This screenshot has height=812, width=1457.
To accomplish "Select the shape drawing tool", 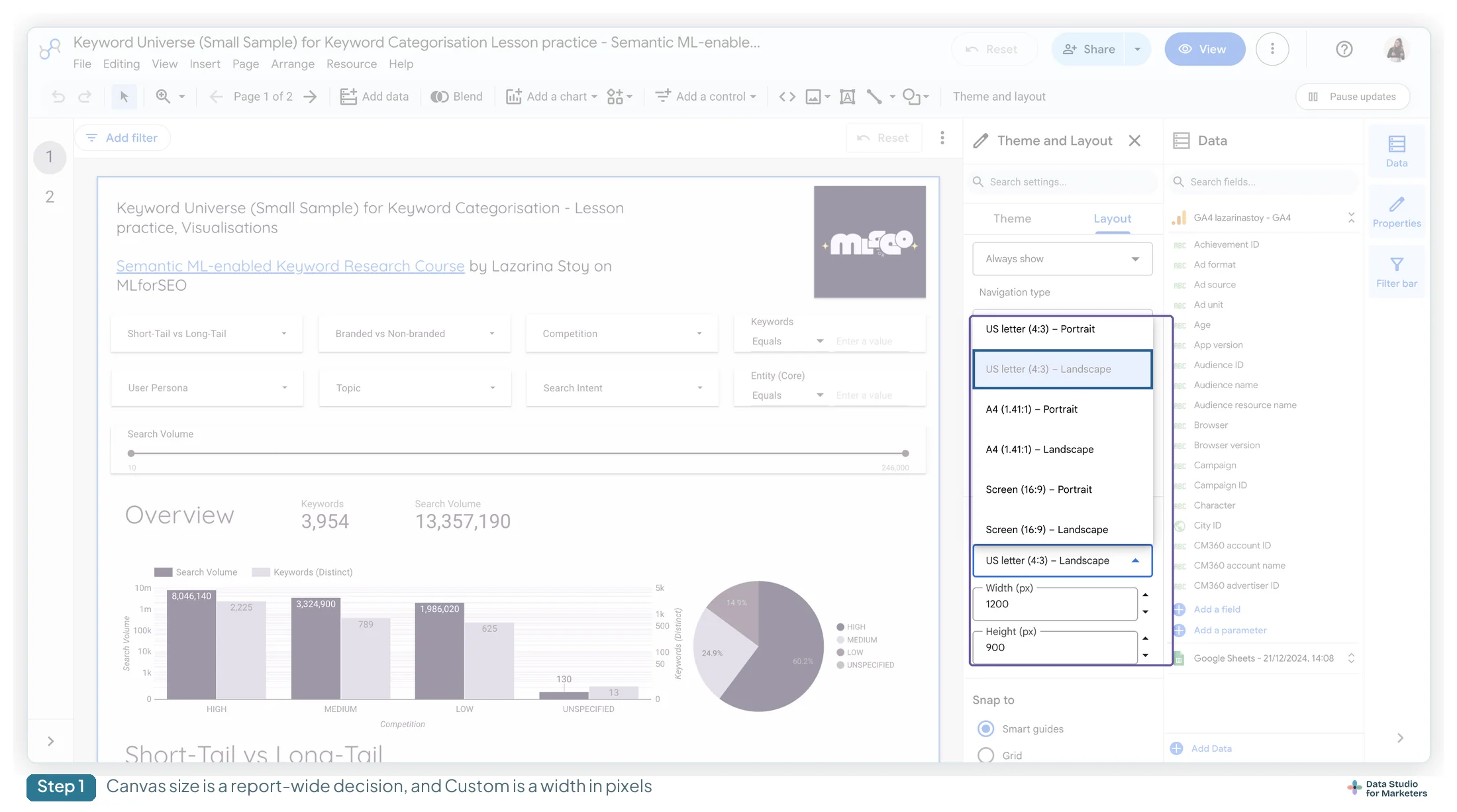I will click(x=911, y=97).
